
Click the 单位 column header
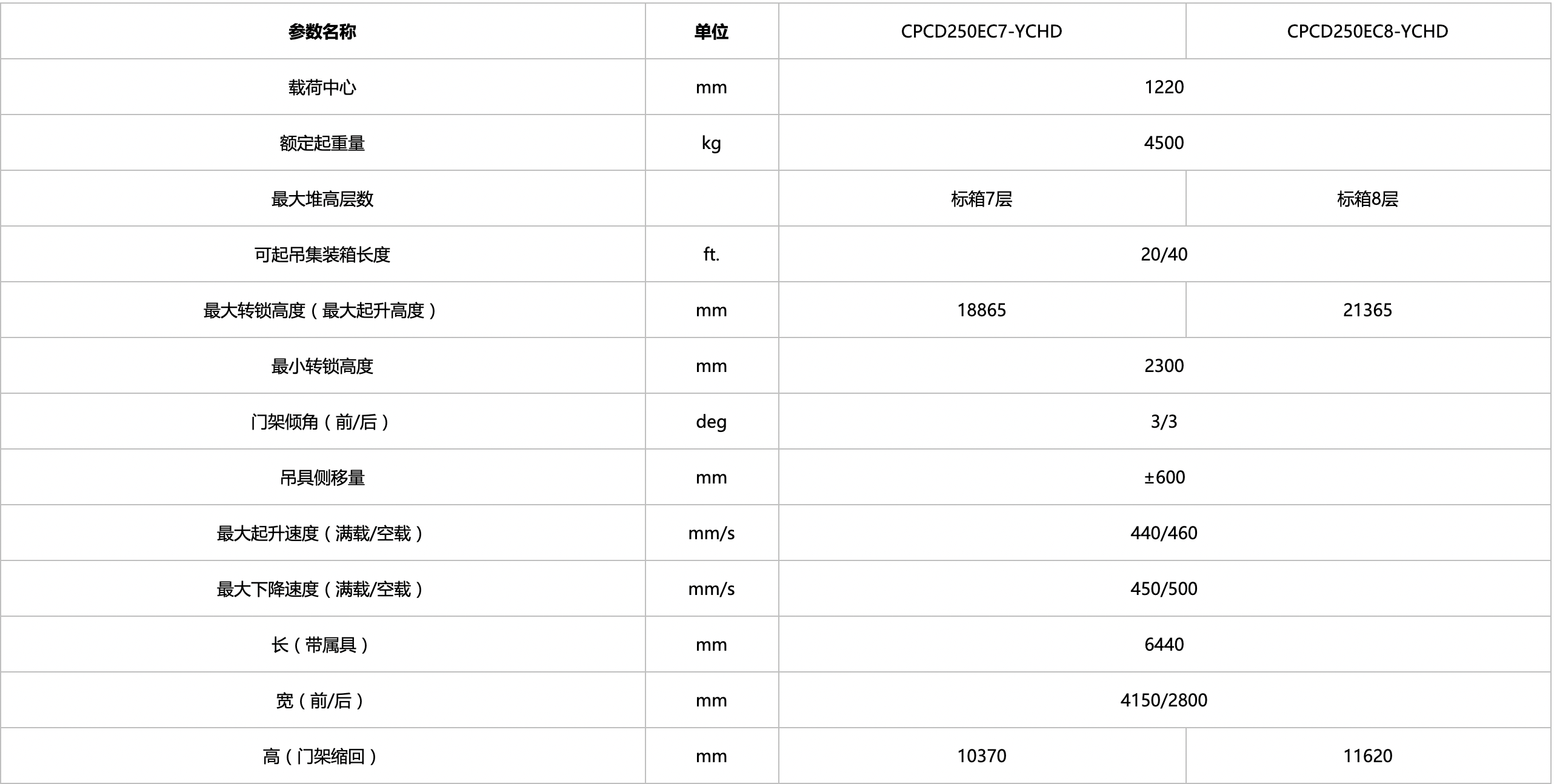[711, 32]
